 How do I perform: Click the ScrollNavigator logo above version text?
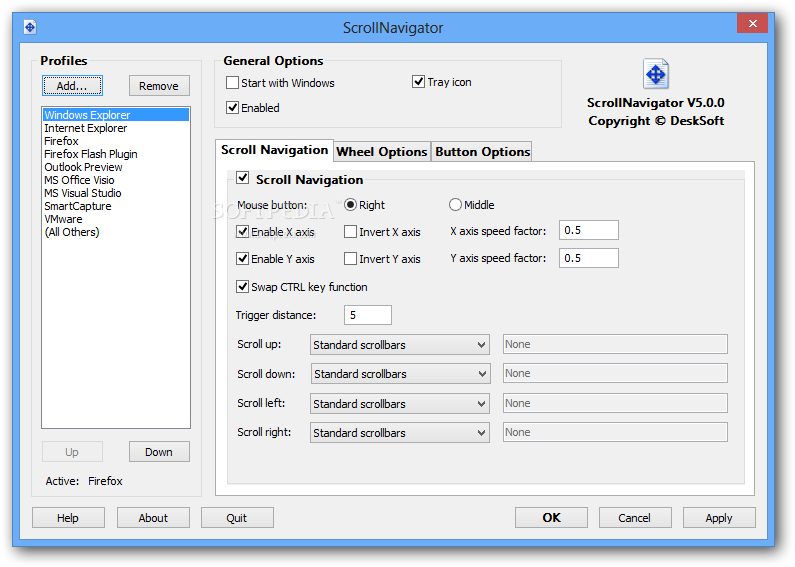(656, 74)
